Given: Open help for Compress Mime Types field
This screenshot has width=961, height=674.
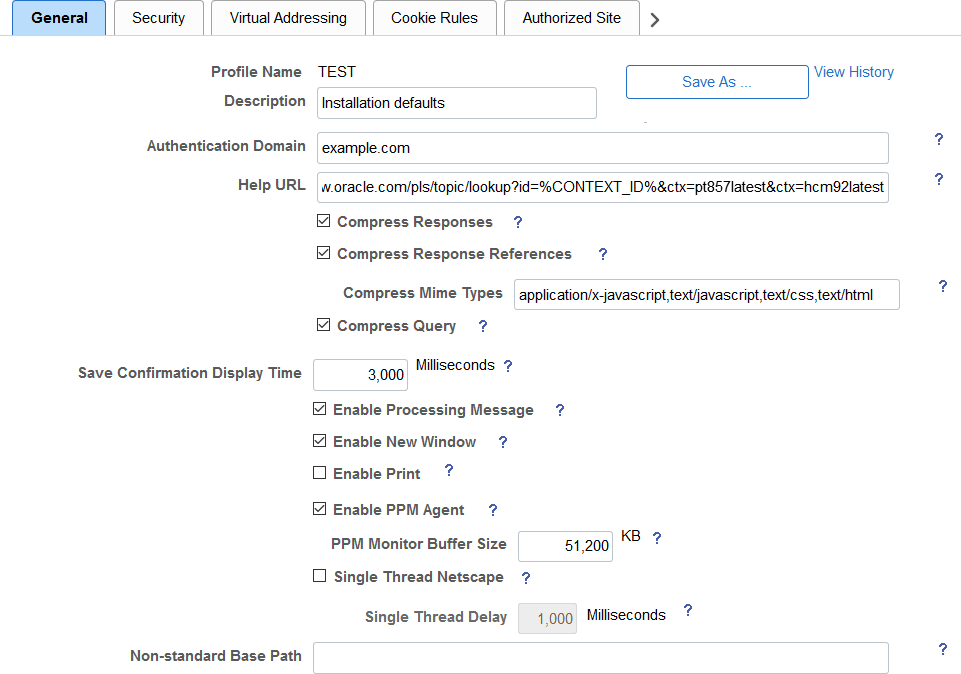Looking at the screenshot, I should pos(942,286).
